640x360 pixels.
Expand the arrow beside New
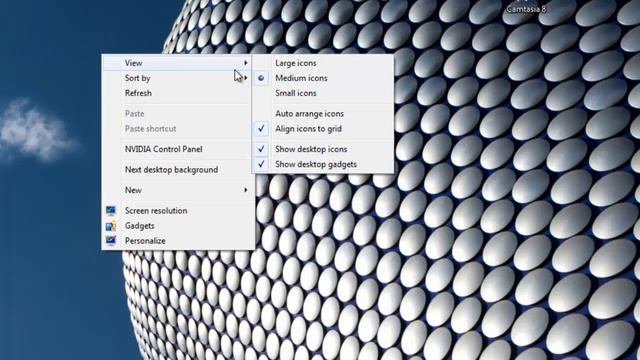point(246,190)
